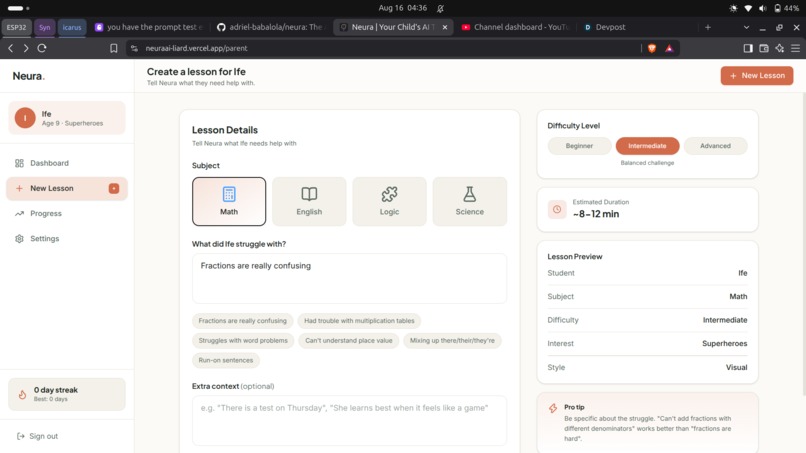Screen dimensions: 806x453
Task: Open the ESP32 tab group
Action: pos(16,27)
